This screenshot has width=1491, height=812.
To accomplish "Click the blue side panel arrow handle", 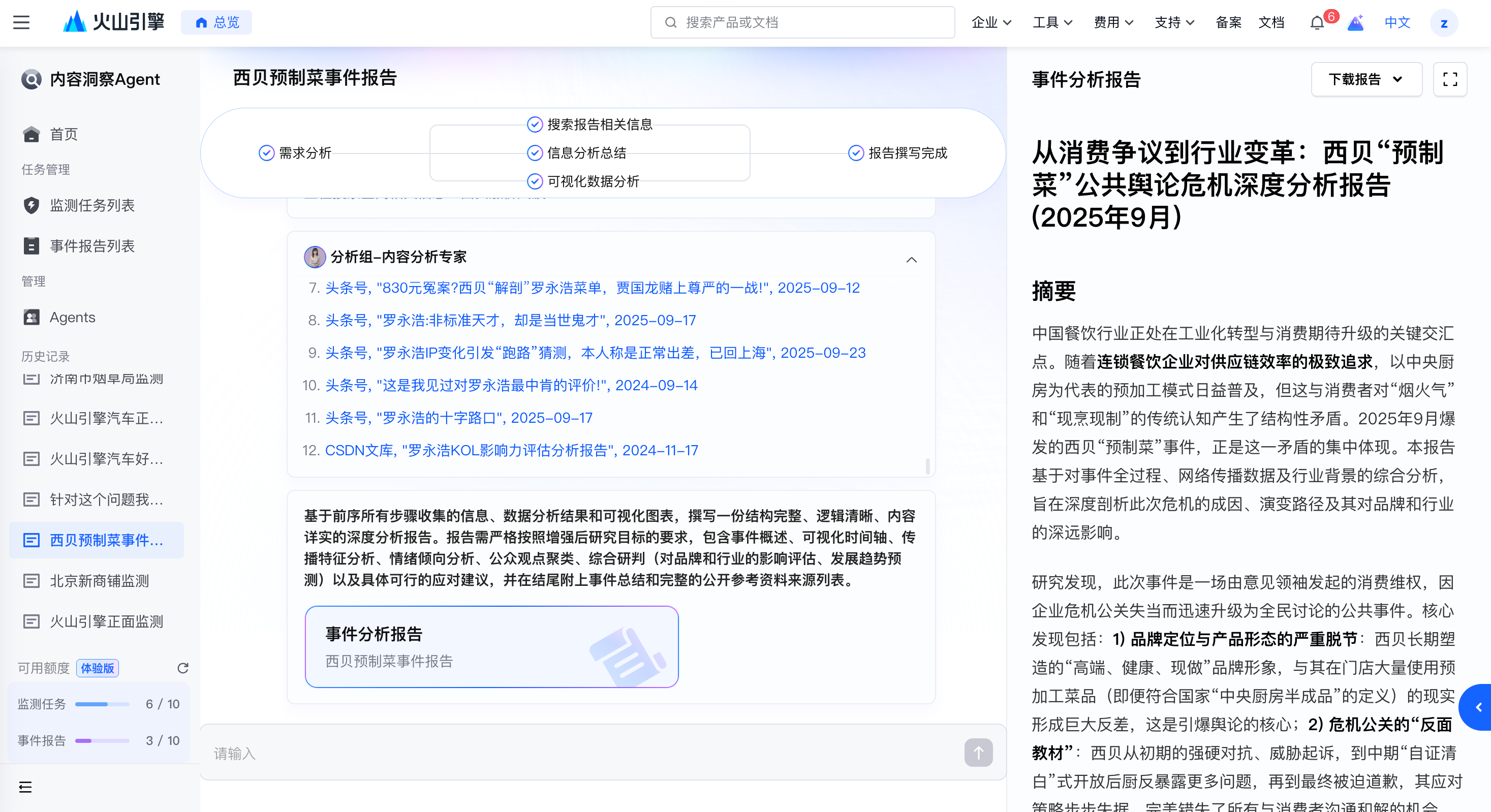I will point(1478,707).
